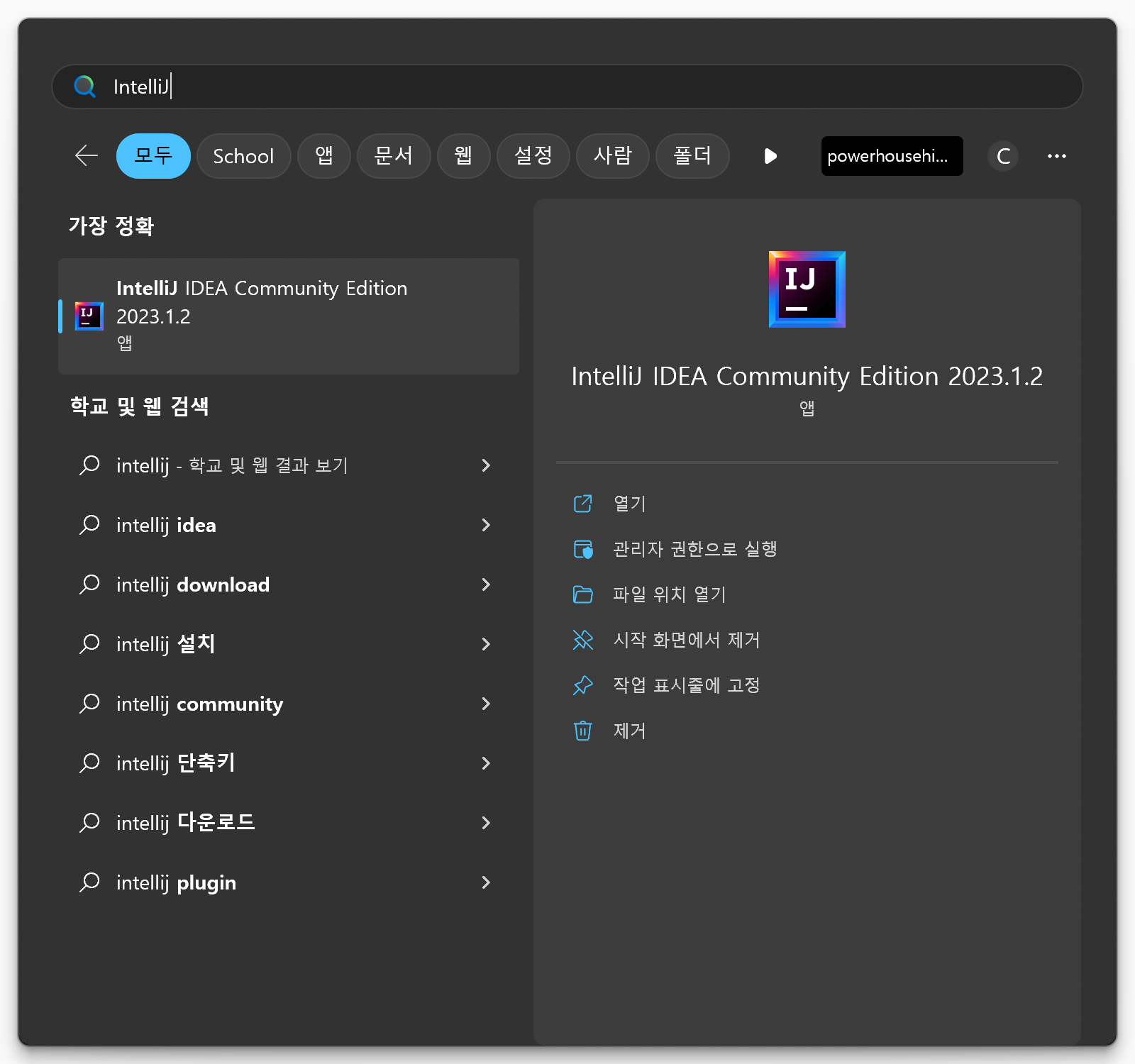Select the 폴더 filter tab
Image resolution: width=1135 pixels, height=1064 pixels.
click(692, 156)
